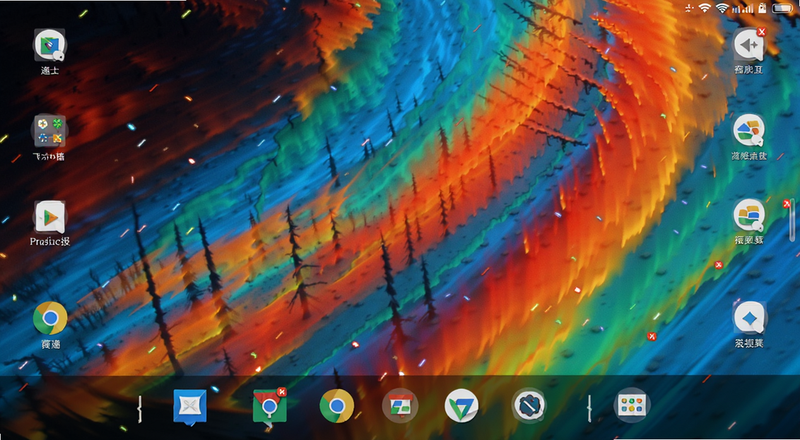Open the blue diamond icon at bottom right
The image size is (800, 440).
749,317
